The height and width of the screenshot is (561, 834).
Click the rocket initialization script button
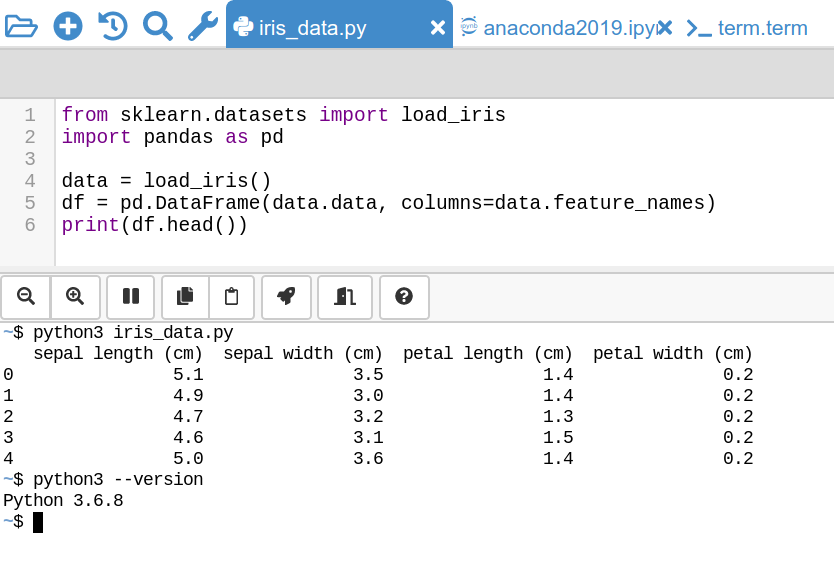click(x=286, y=296)
